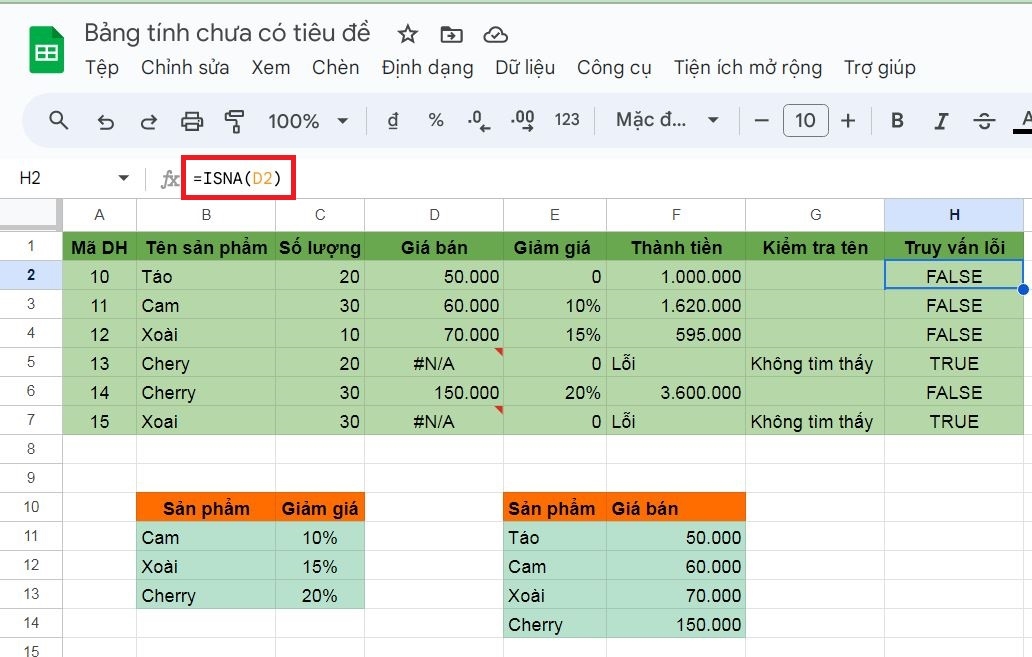Select cell with Truy vấn lỗi header
Screen dimensions: 1032x657
pyautogui.click(x=954, y=247)
